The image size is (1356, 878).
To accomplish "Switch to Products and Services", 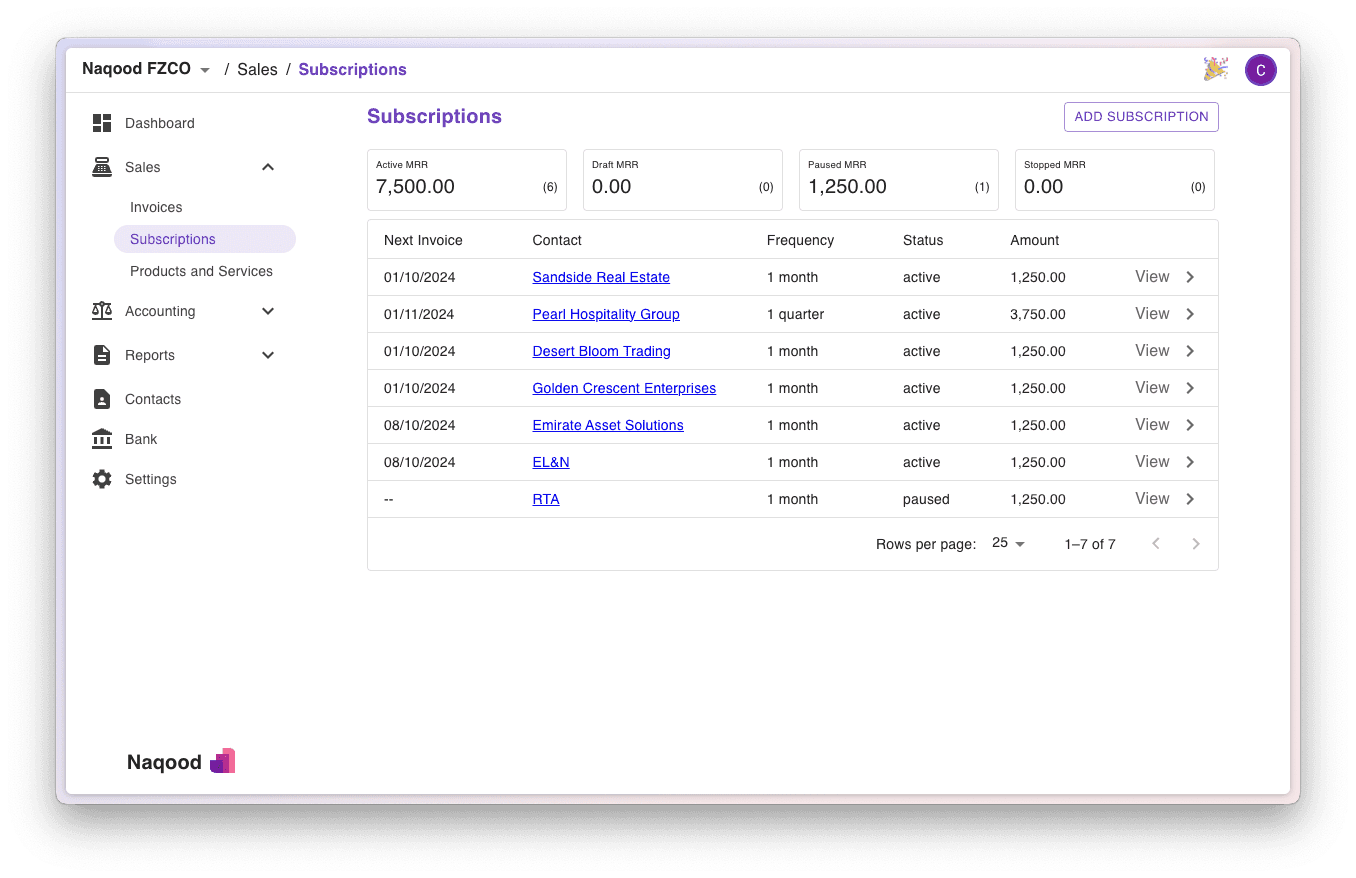I will [200, 271].
